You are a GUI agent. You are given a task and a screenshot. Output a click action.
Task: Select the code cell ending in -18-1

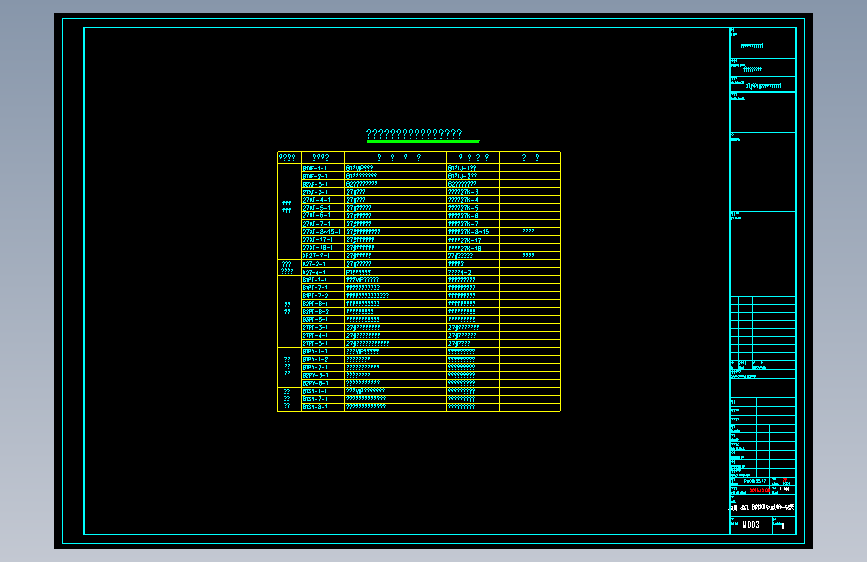coord(323,248)
